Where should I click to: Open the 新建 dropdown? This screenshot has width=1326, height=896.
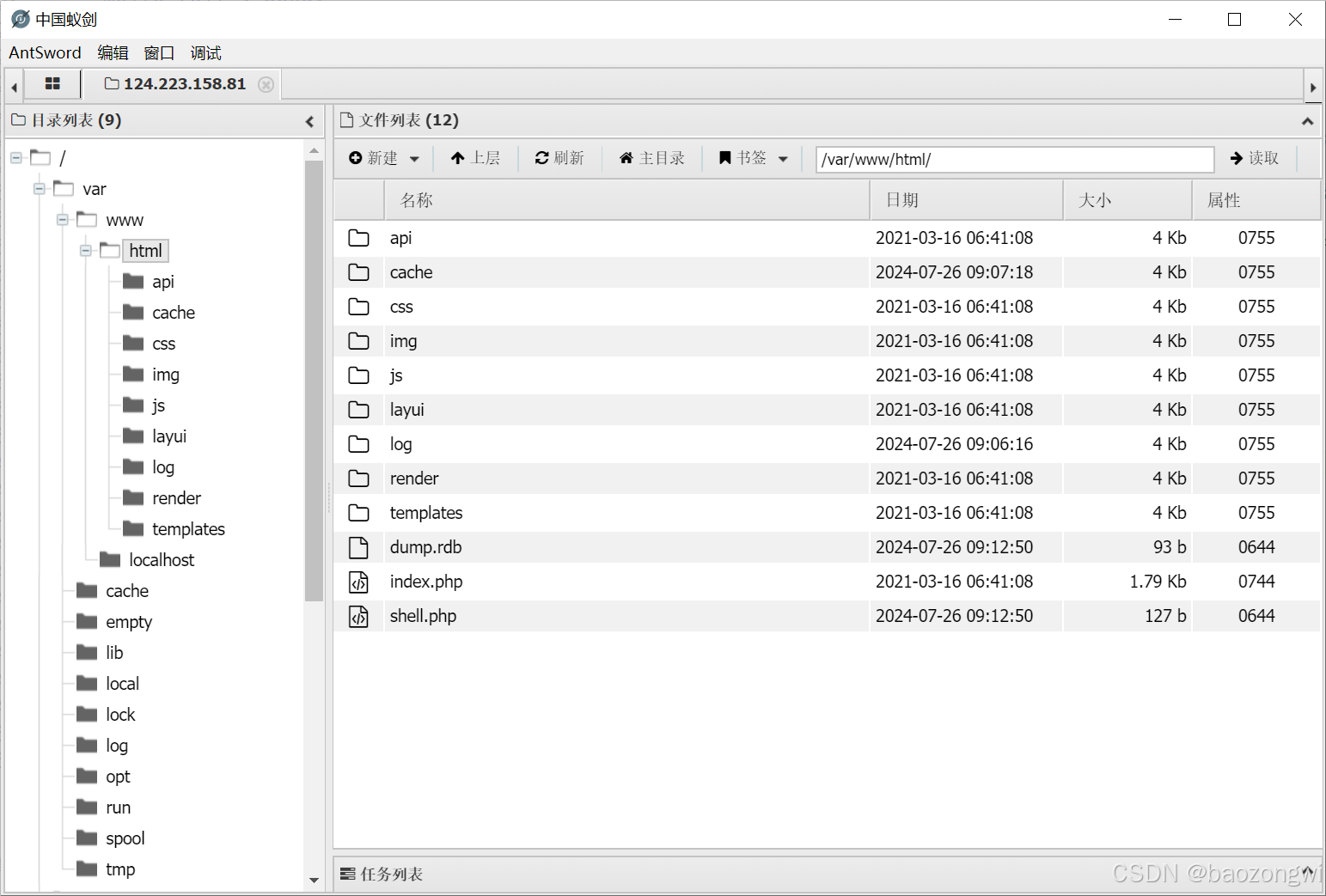click(x=384, y=158)
